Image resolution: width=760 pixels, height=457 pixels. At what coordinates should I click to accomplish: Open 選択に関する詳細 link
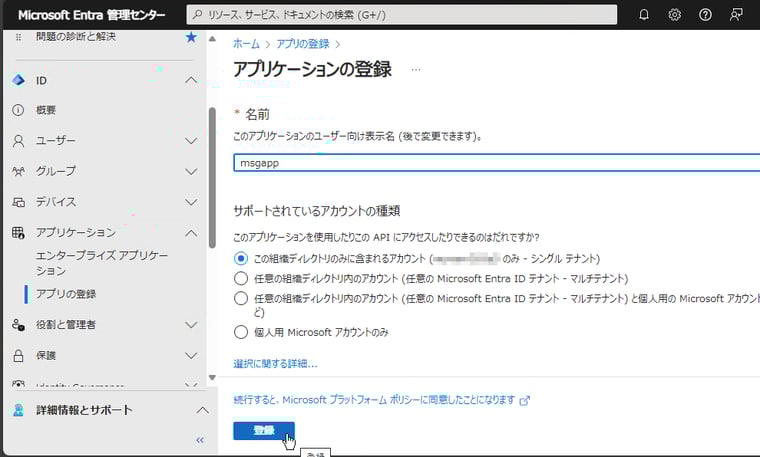pyautogui.click(x=275, y=363)
